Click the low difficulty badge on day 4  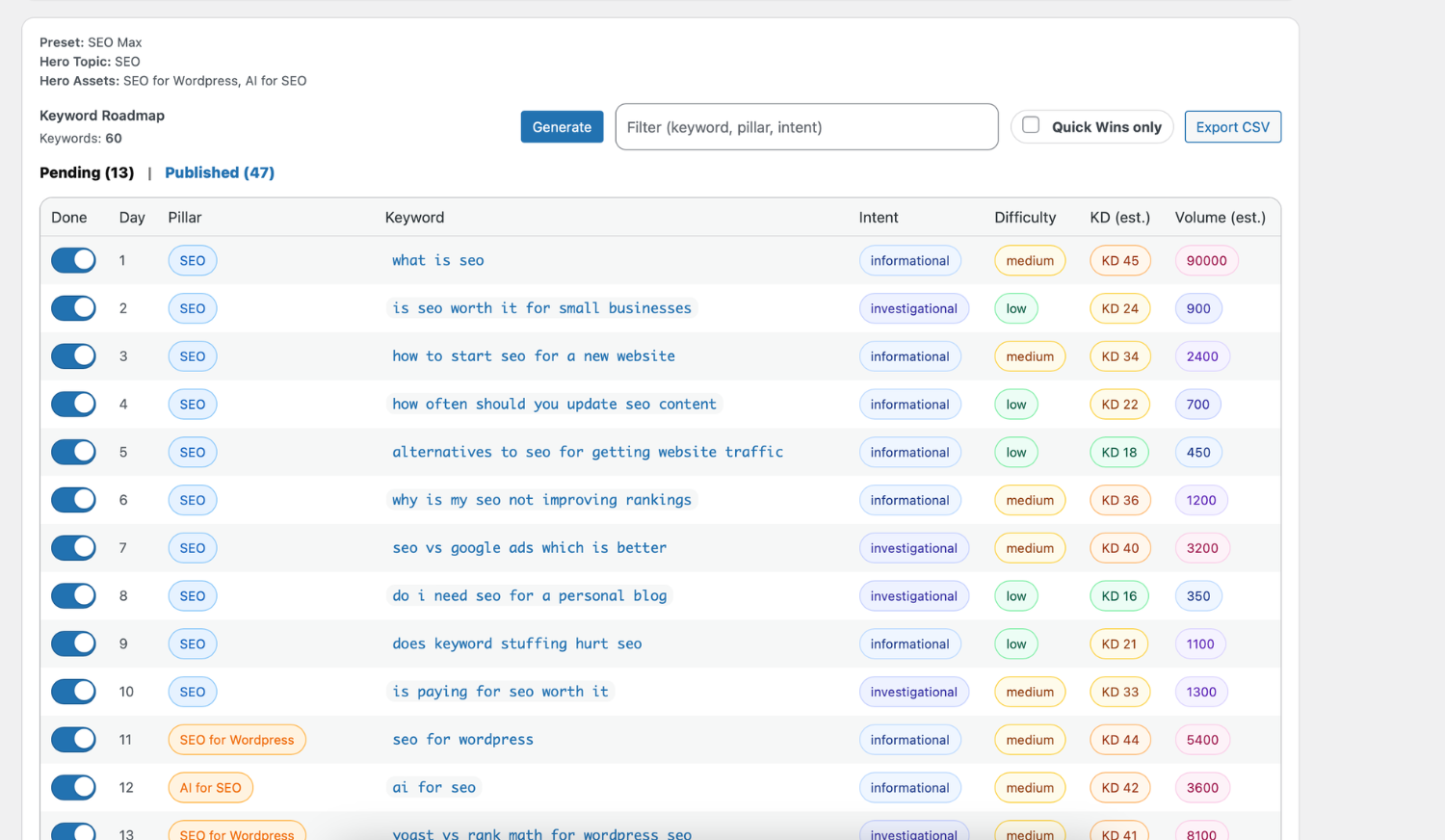[1015, 404]
